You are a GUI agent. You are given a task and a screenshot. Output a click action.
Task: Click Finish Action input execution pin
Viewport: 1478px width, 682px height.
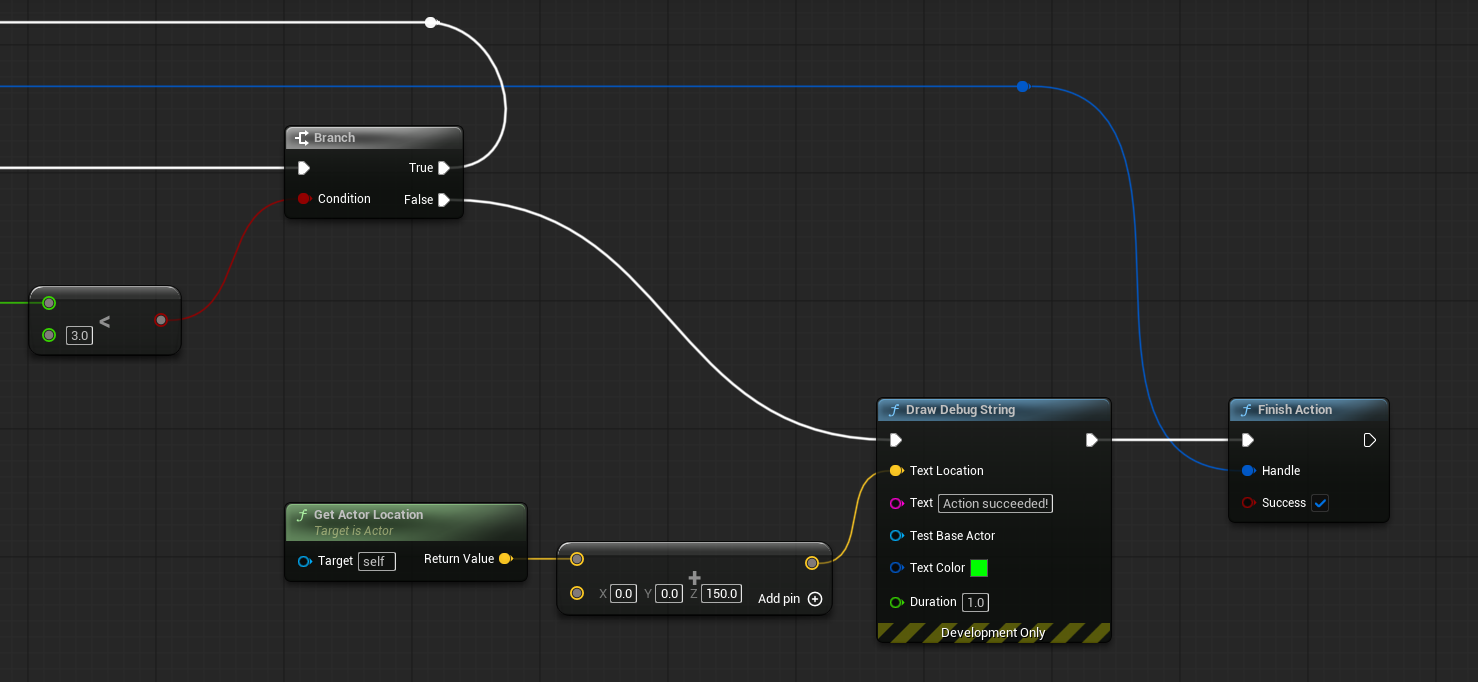tap(1248, 440)
